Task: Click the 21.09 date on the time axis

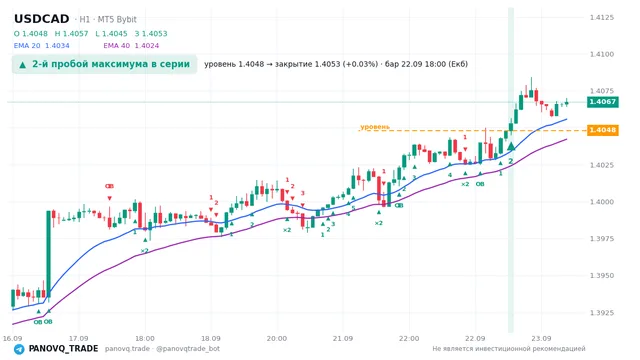Action: pyautogui.click(x=343, y=338)
